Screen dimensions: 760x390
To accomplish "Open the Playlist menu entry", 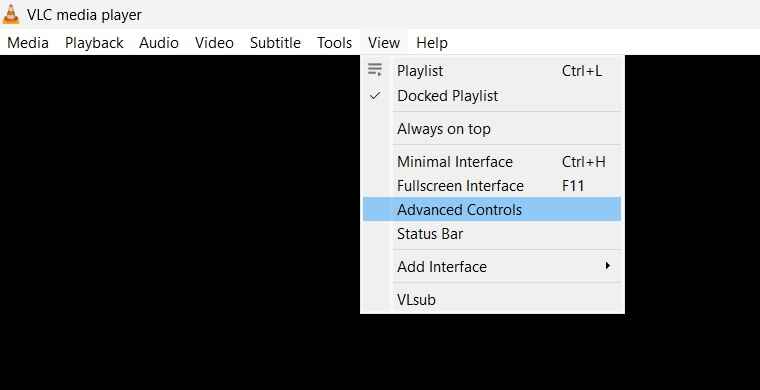I will click(x=492, y=71).
